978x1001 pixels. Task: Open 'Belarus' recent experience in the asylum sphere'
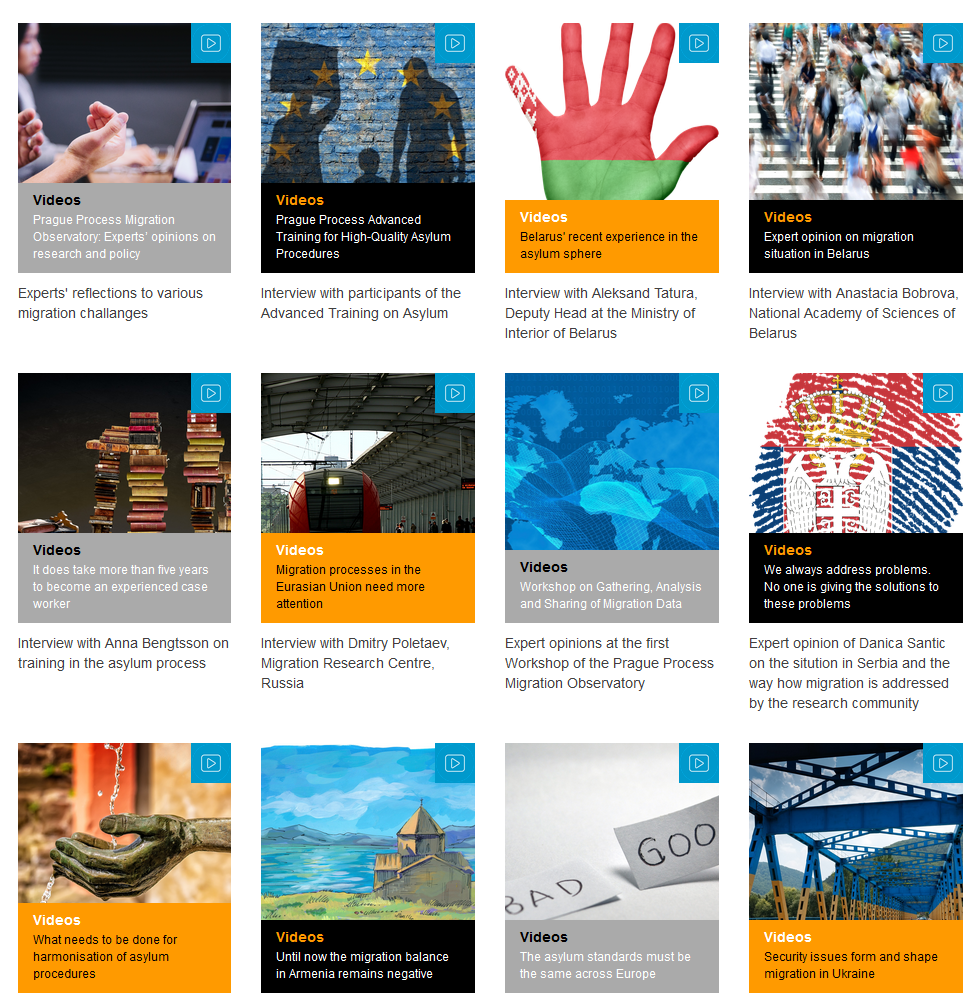[x=608, y=245]
